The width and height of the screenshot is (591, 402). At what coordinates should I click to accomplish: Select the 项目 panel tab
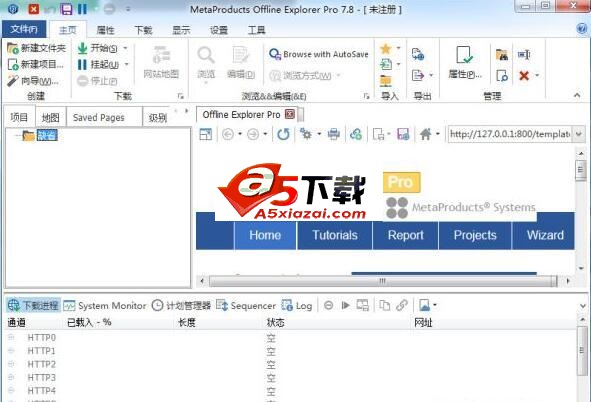pyautogui.click(x=19, y=117)
